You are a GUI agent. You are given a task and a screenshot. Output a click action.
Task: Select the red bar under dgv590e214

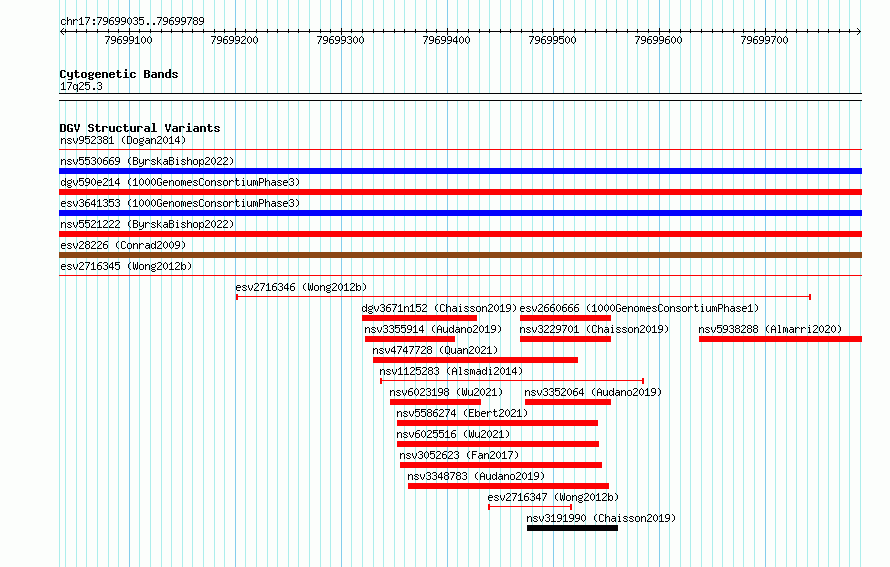tap(460, 192)
